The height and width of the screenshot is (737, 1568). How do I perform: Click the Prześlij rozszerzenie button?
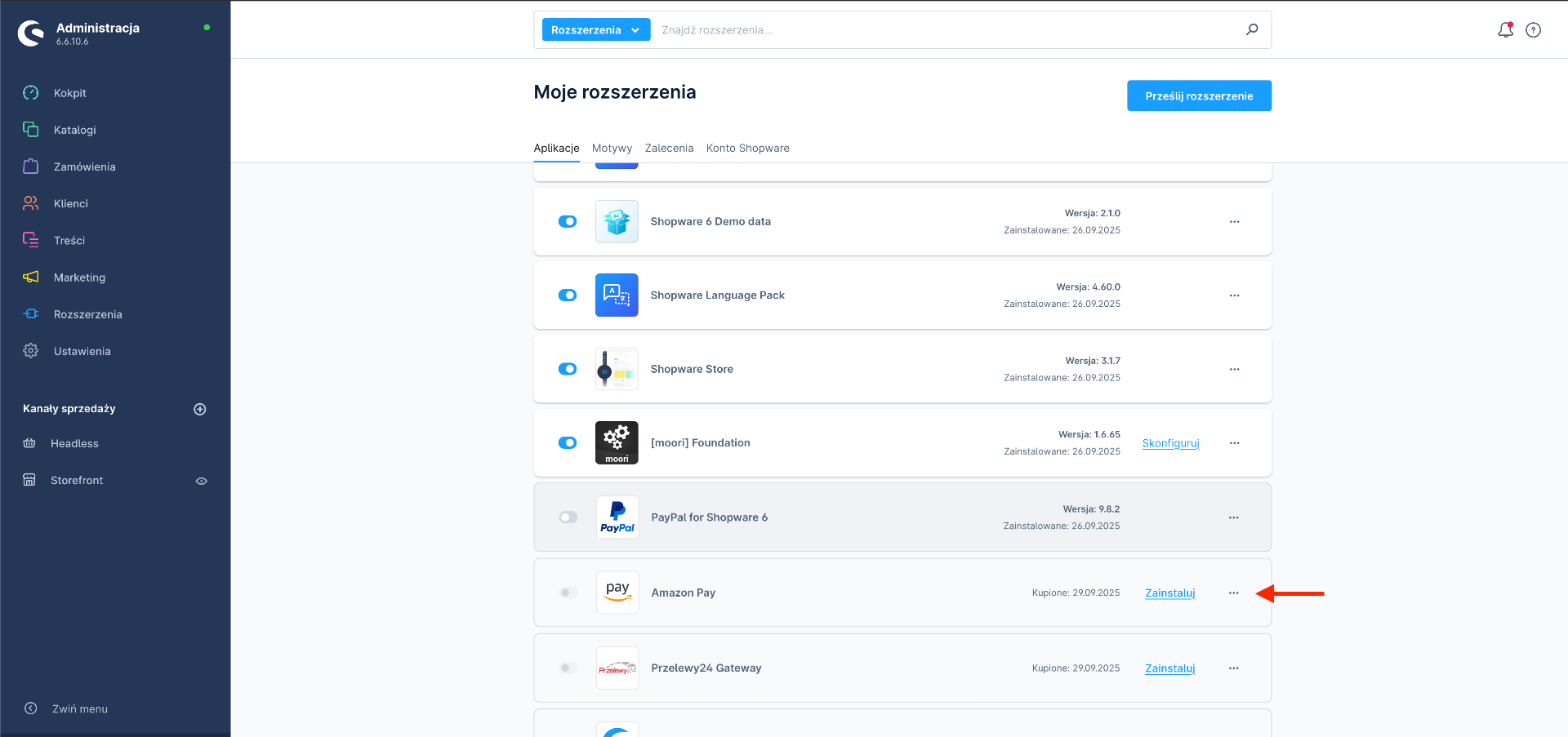coord(1199,95)
